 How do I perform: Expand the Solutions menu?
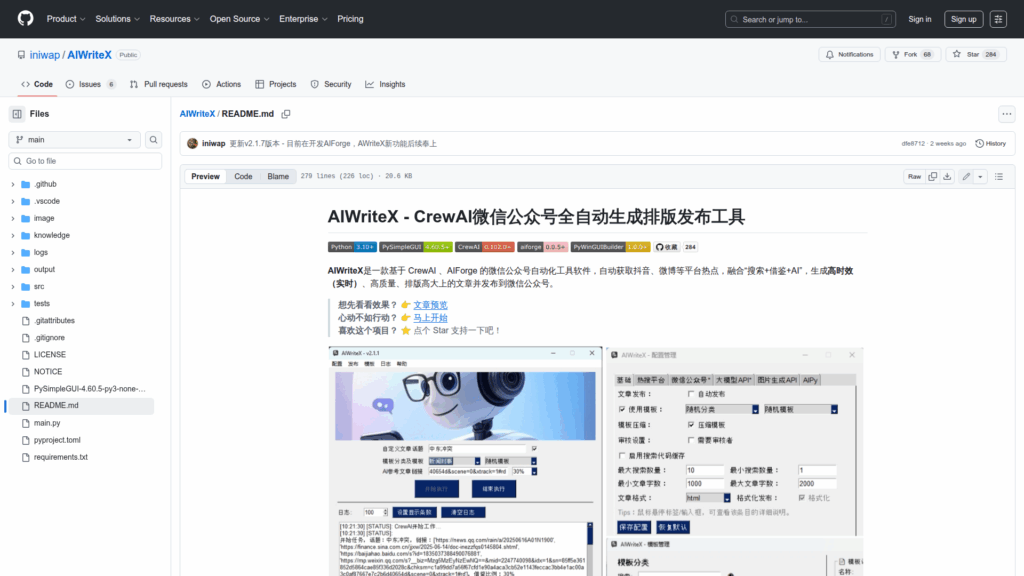118,19
